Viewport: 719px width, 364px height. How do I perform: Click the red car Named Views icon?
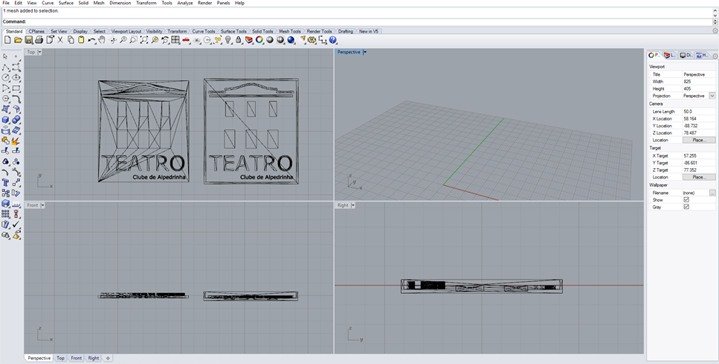(x=186, y=40)
